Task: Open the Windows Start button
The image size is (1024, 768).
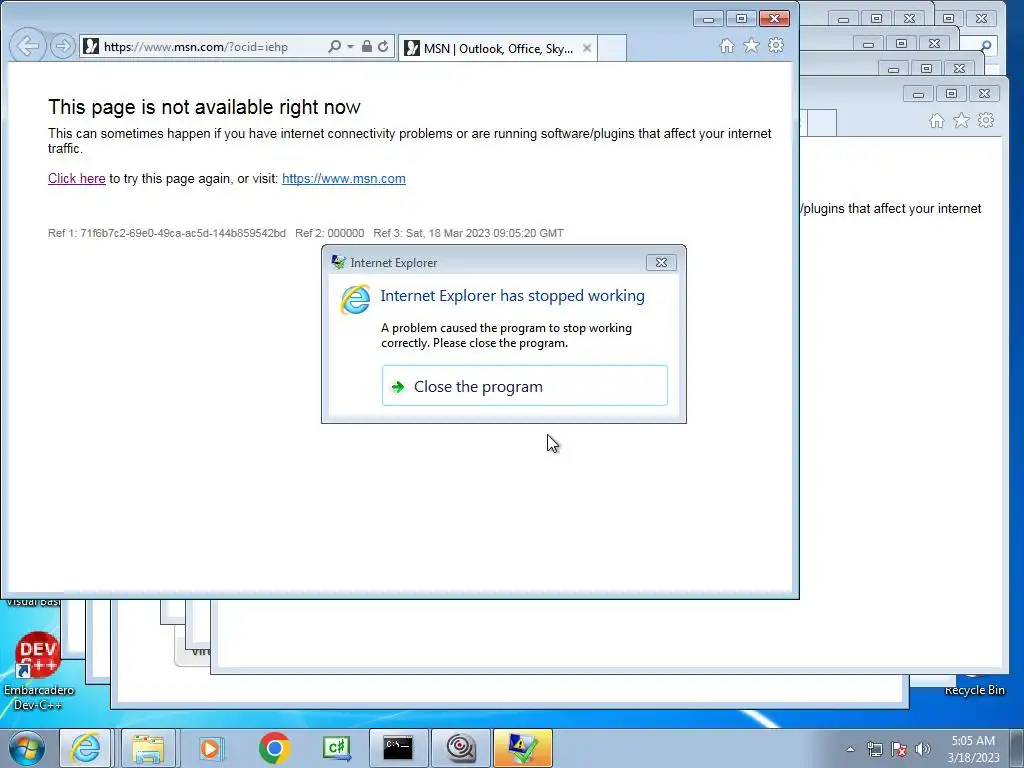Action: click(x=26, y=748)
